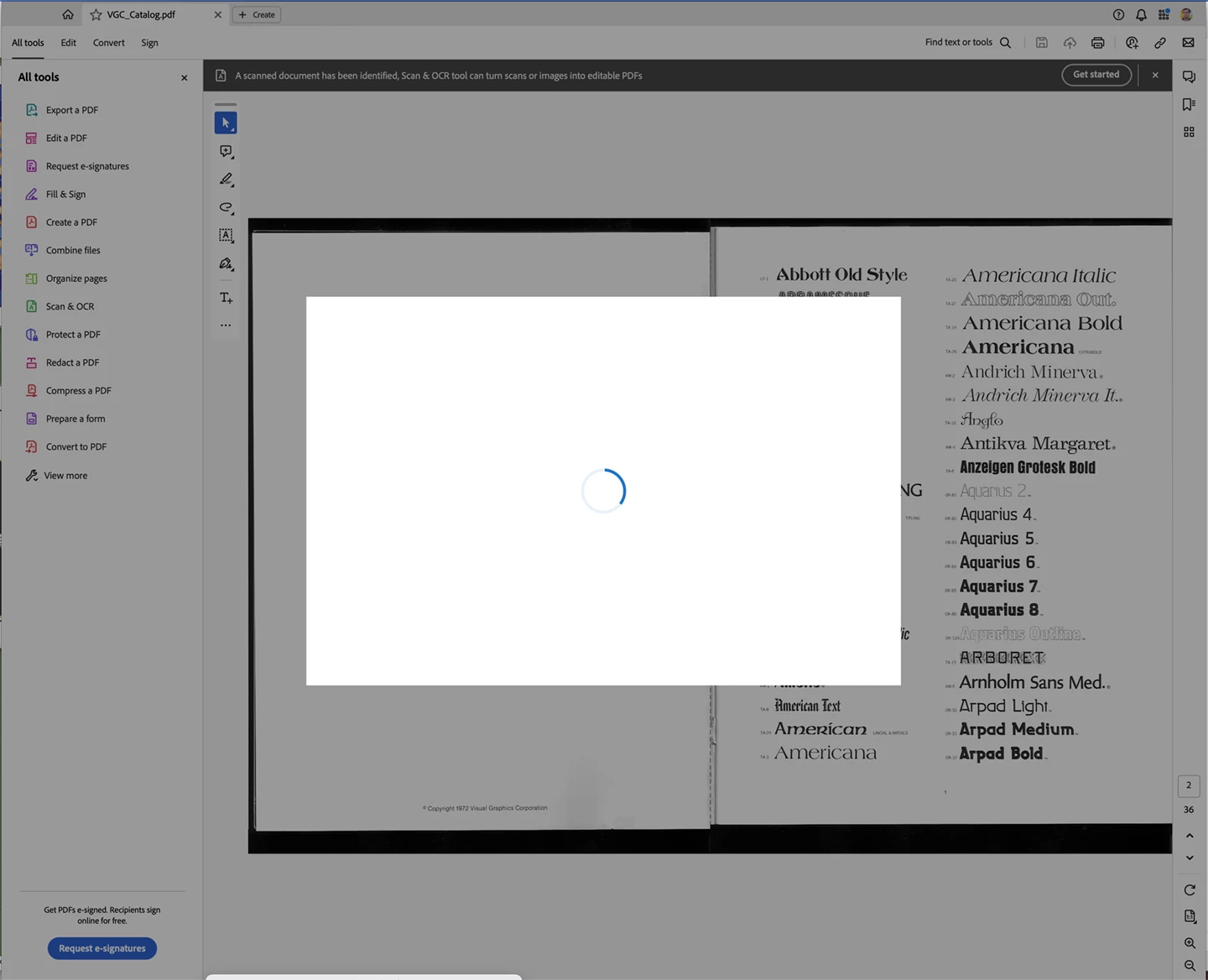Open the Bookmarks pane icon
The image size is (1208, 980).
[1189, 104]
